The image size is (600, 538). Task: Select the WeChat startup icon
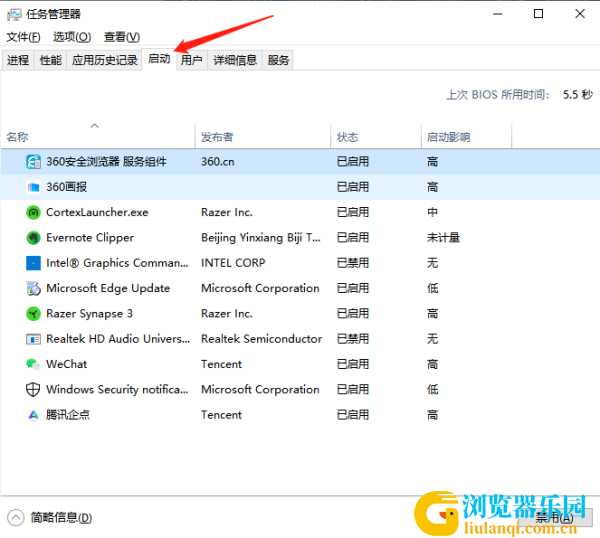(x=33, y=364)
